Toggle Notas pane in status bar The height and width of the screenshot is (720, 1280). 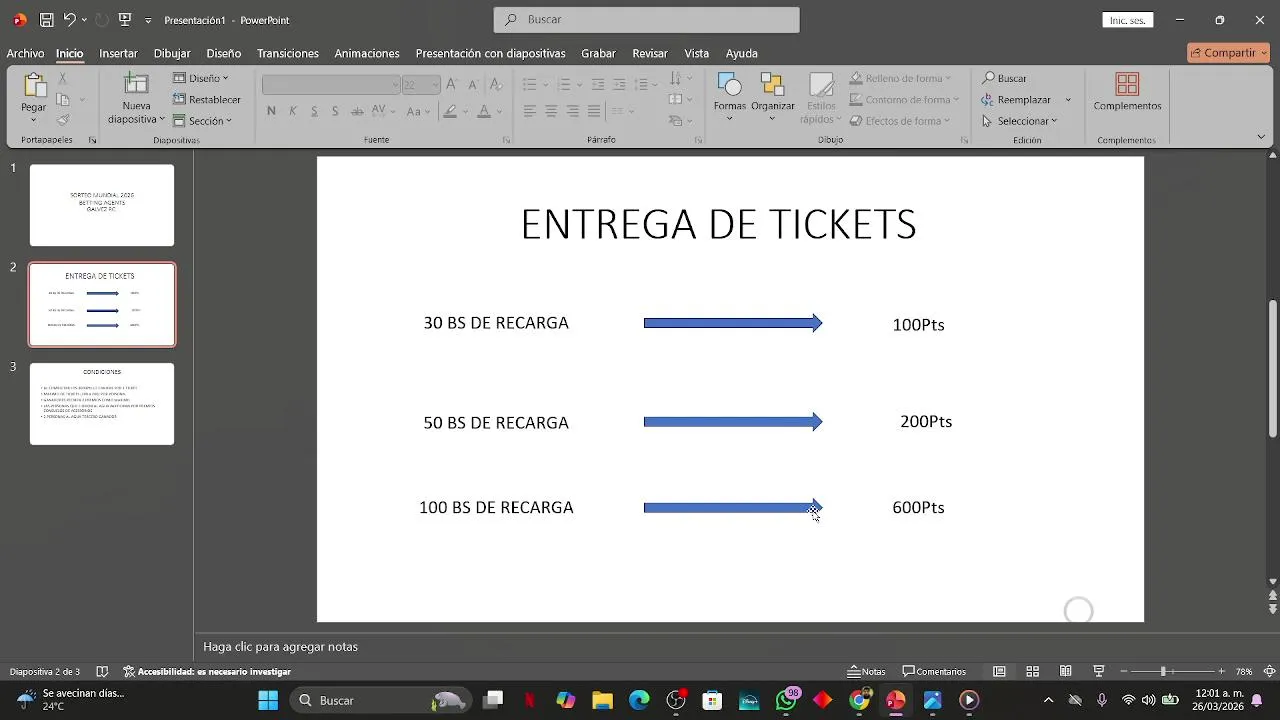tap(866, 671)
